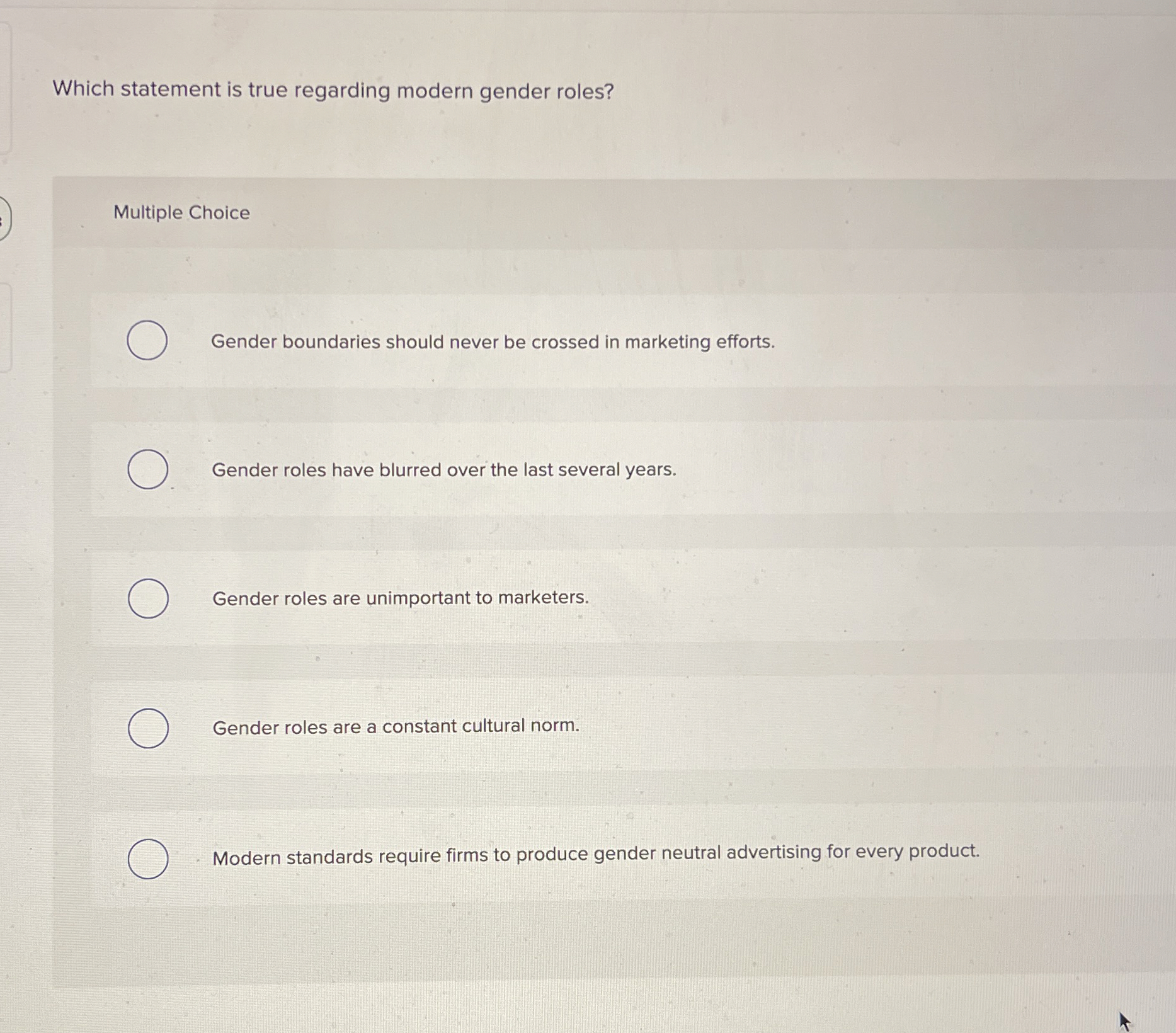Select the radio button for "gender neutral advertising"
This screenshot has height=1033, width=1176.
(x=147, y=858)
